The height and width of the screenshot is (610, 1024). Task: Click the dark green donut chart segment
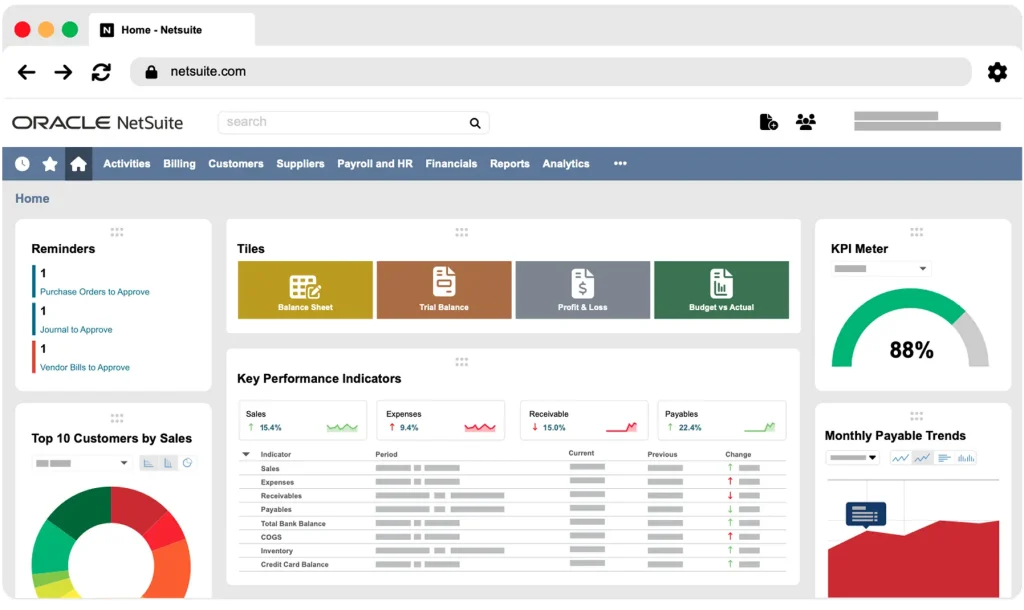point(82,513)
